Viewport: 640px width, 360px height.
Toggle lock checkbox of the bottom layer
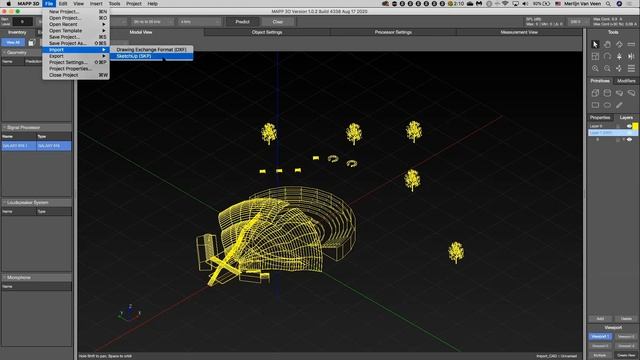[618, 139]
